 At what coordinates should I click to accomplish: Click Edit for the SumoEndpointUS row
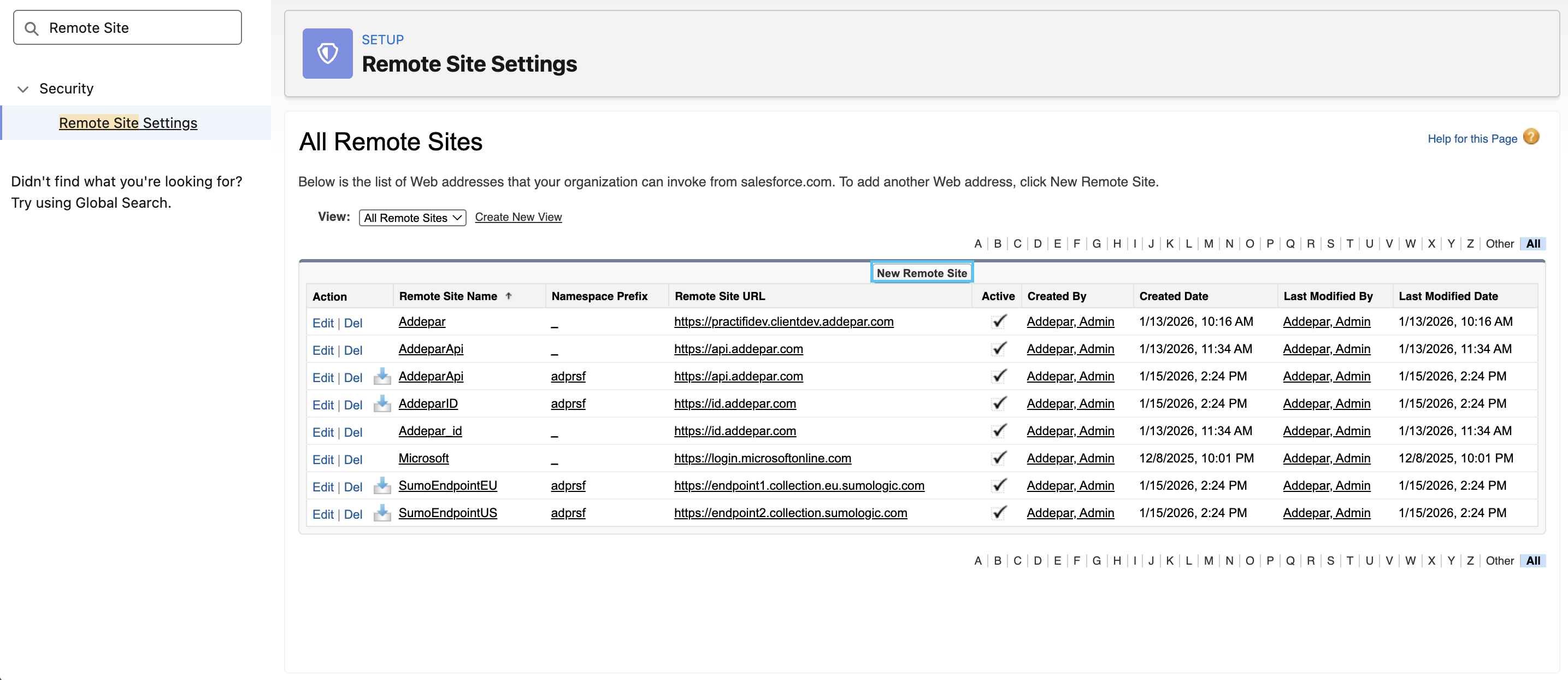[322, 514]
